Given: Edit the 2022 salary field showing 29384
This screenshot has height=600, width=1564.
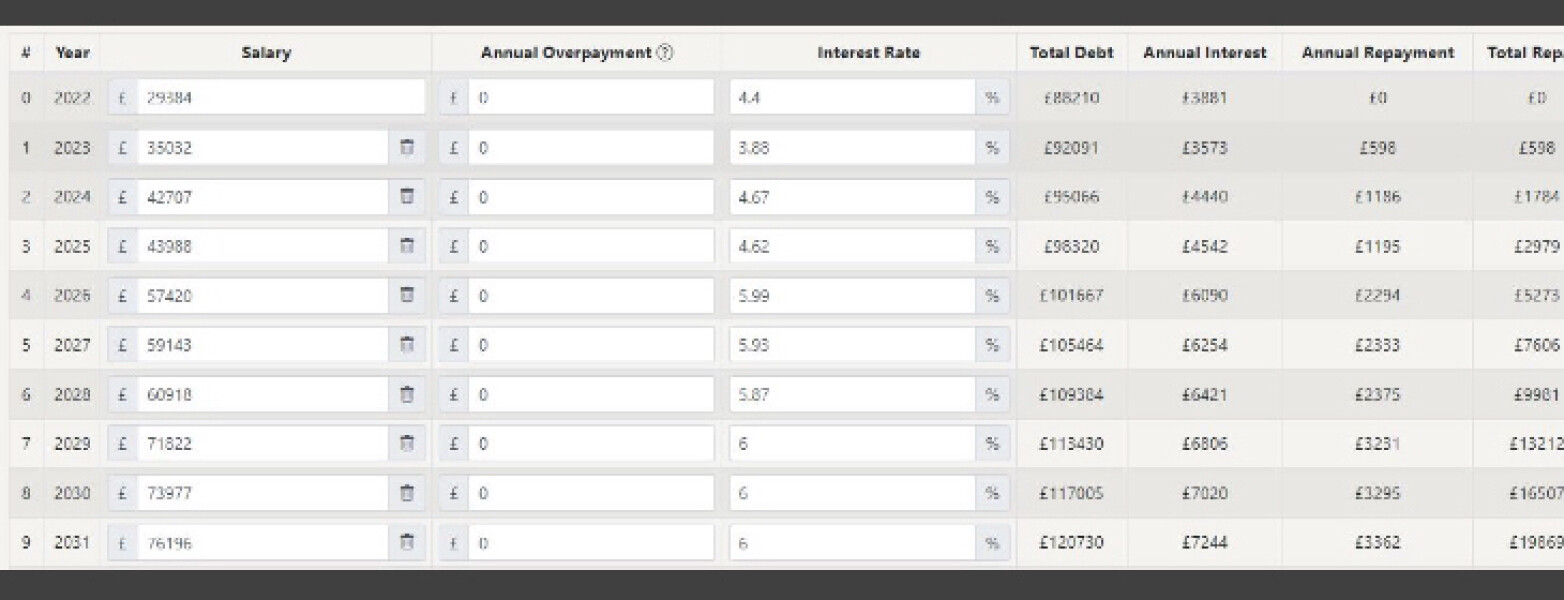Looking at the screenshot, I should 280,98.
